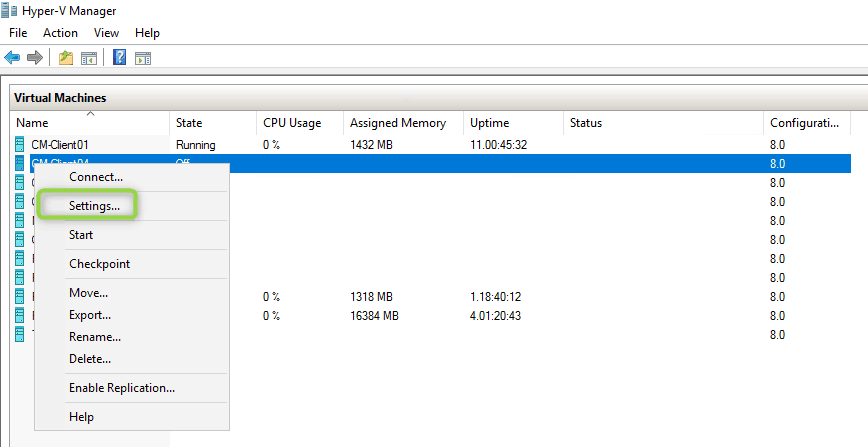The image size is (868, 447).
Task: Sort by the State column header
Action: [213, 123]
